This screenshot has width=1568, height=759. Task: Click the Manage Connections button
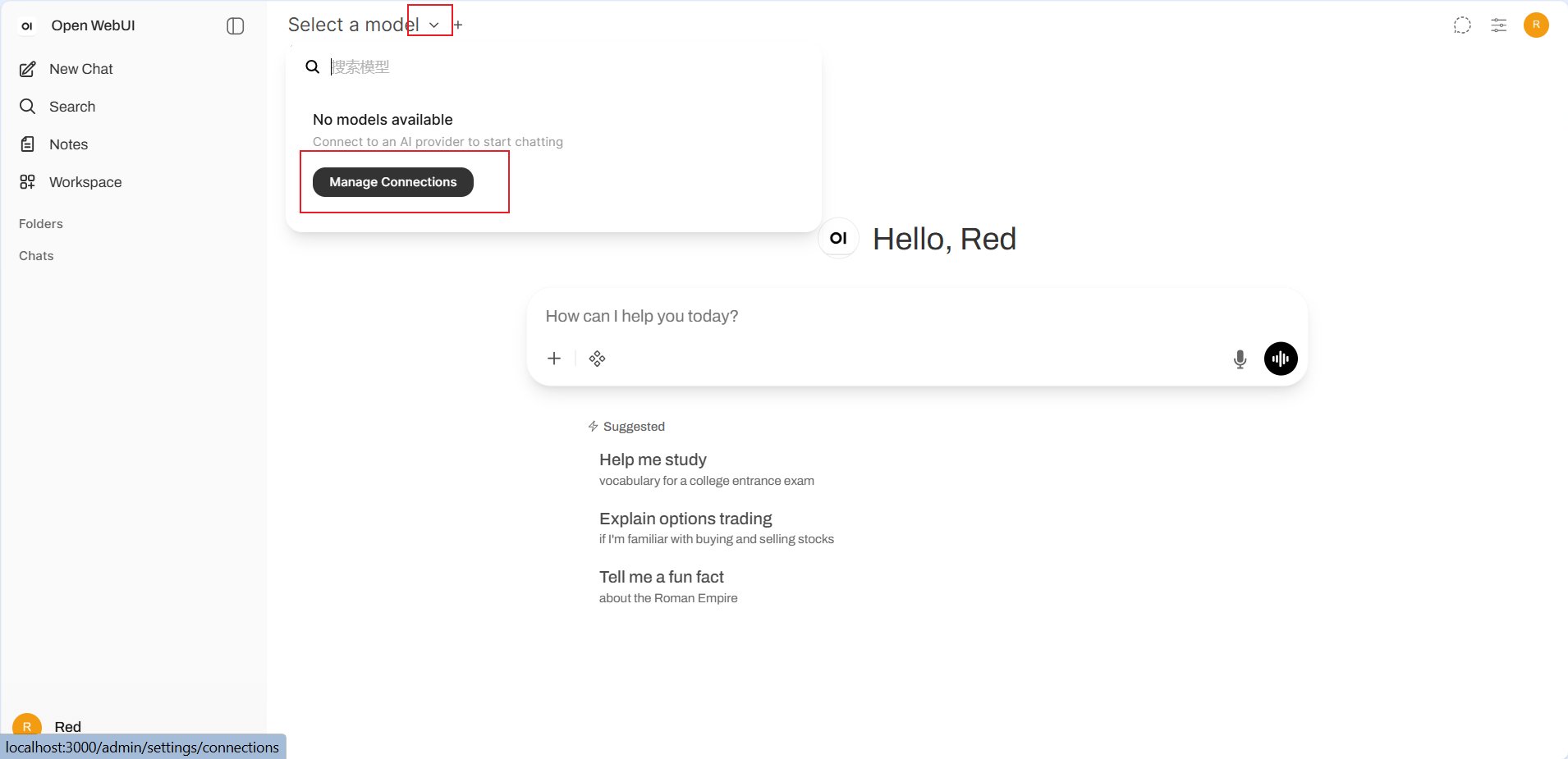point(393,182)
